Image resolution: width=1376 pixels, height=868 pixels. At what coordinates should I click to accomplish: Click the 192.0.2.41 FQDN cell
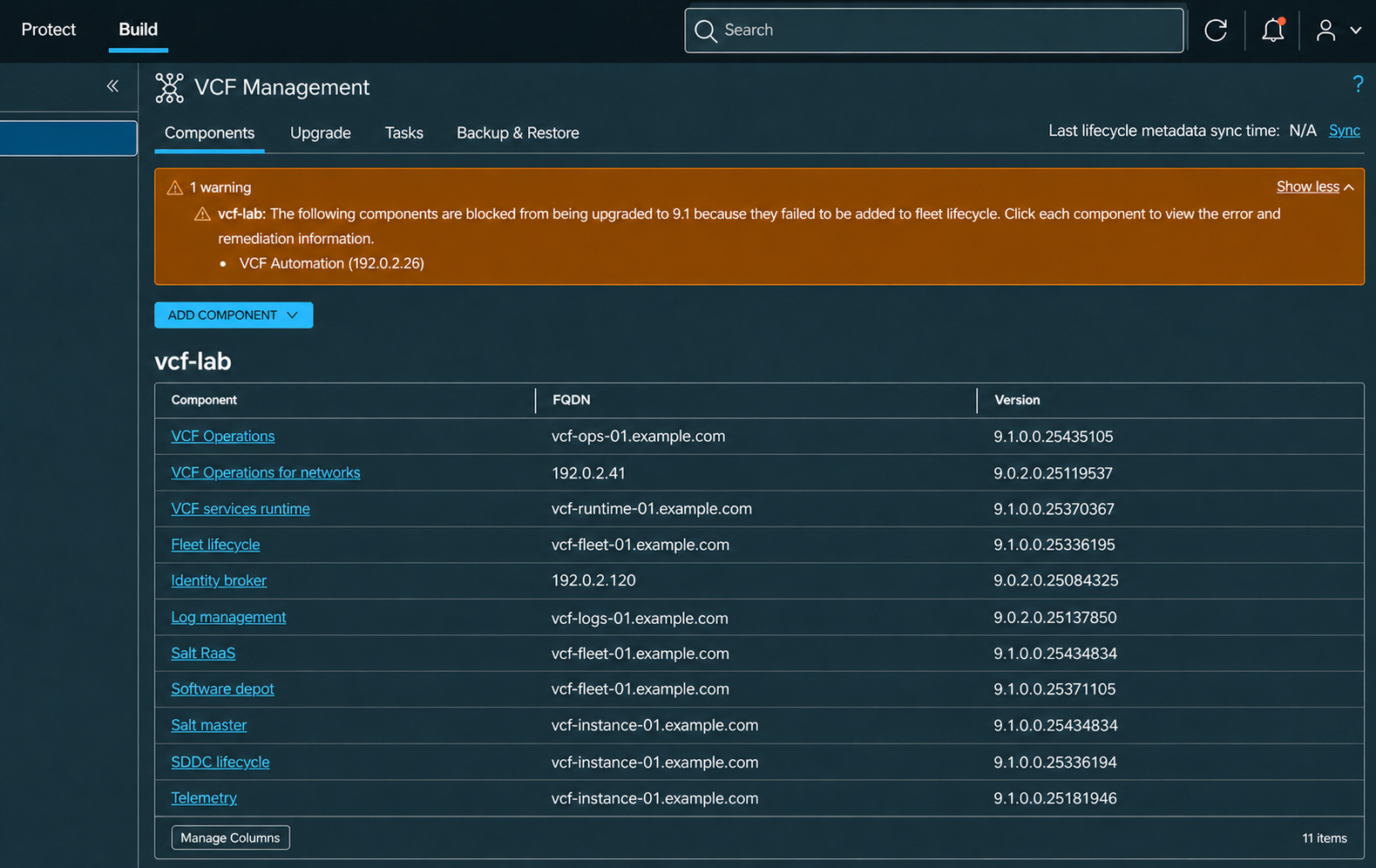588,473
